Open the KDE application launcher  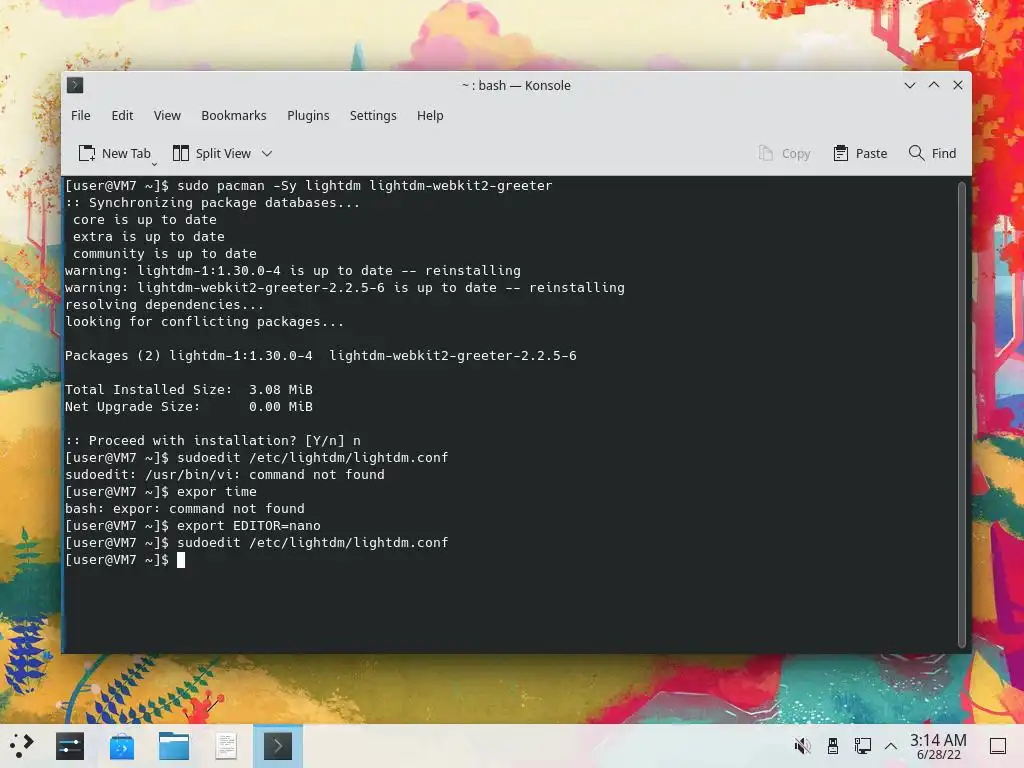pyautogui.click(x=22, y=746)
